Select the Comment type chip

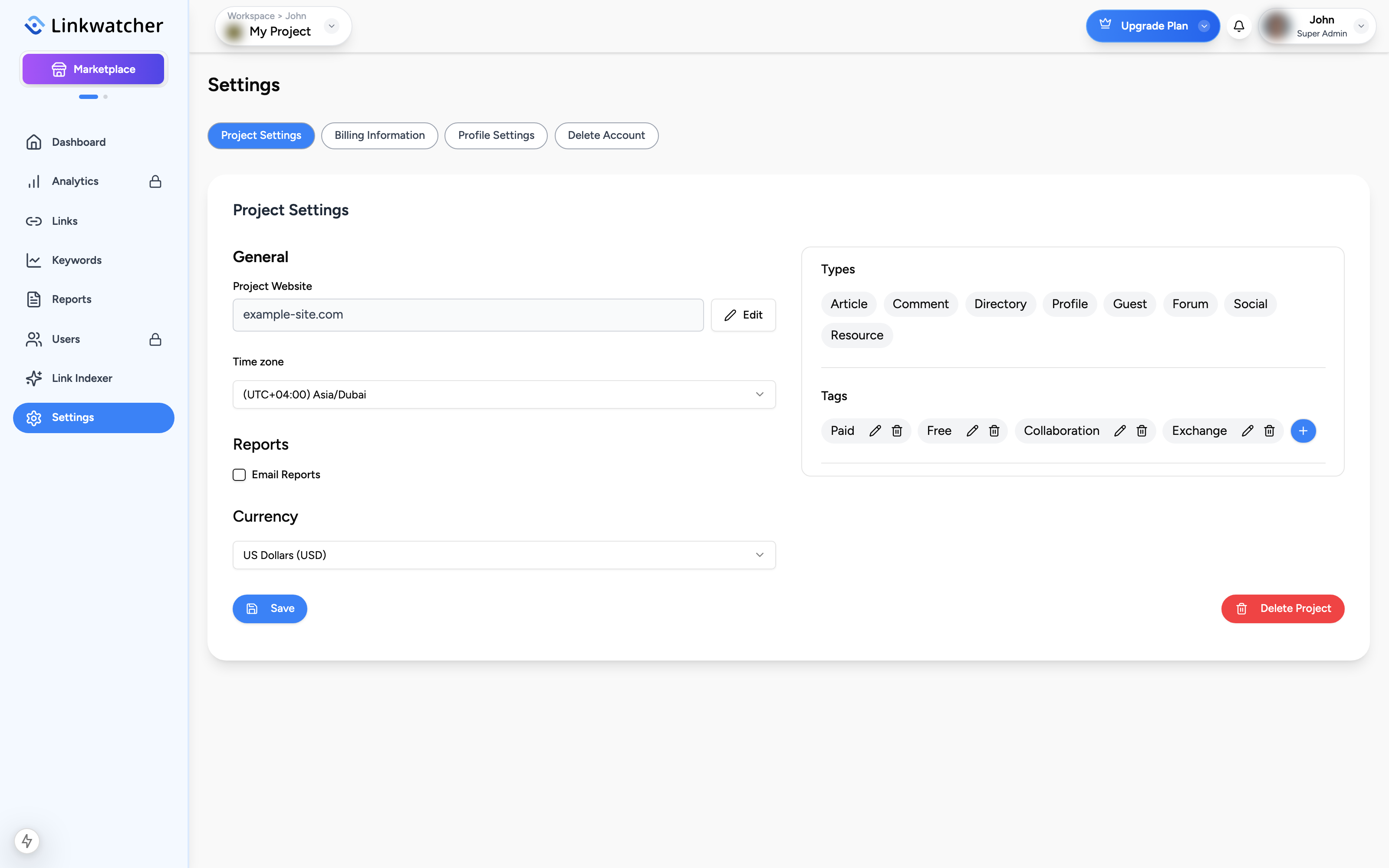pyautogui.click(x=920, y=304)
